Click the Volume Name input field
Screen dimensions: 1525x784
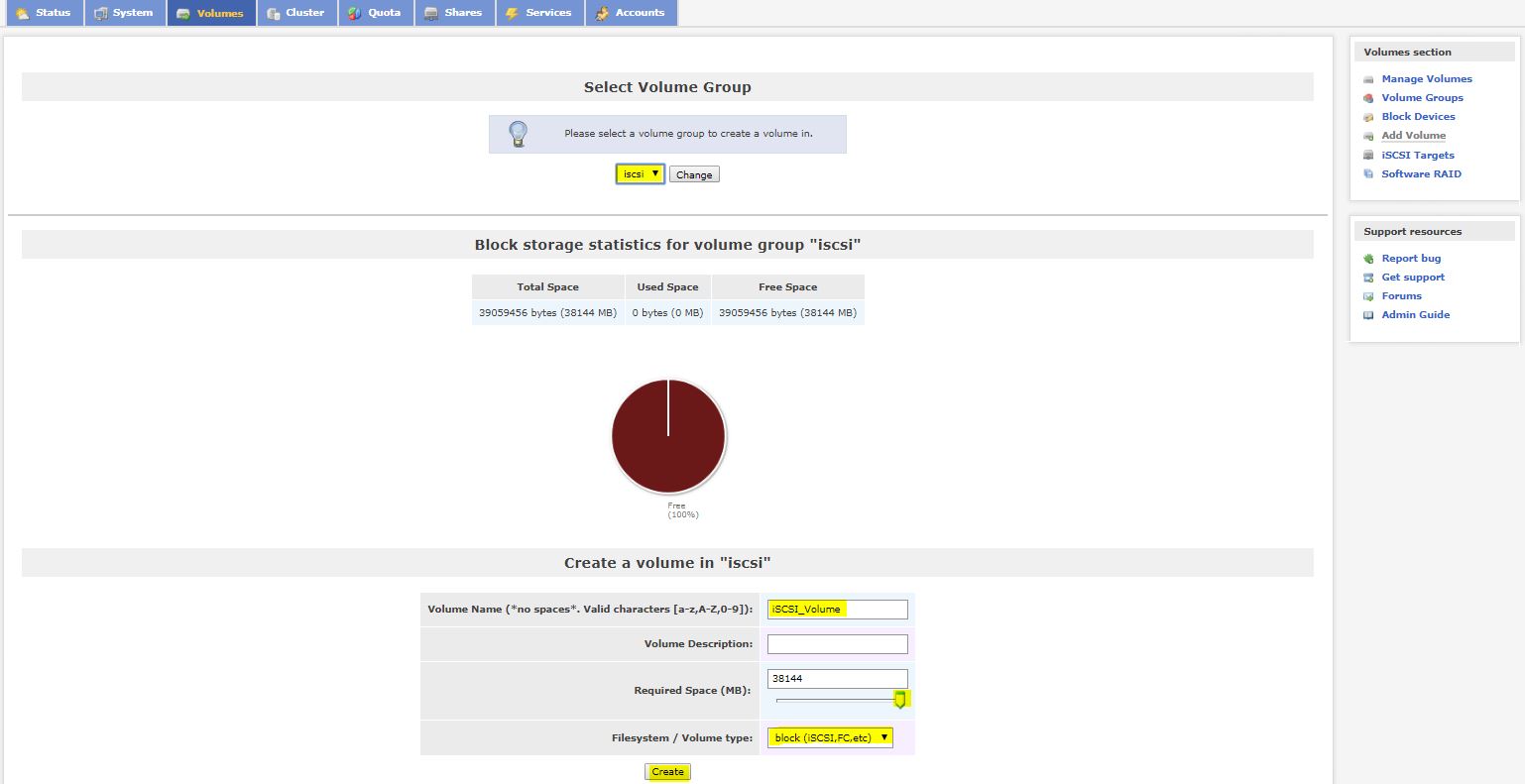tap(837, 610)
